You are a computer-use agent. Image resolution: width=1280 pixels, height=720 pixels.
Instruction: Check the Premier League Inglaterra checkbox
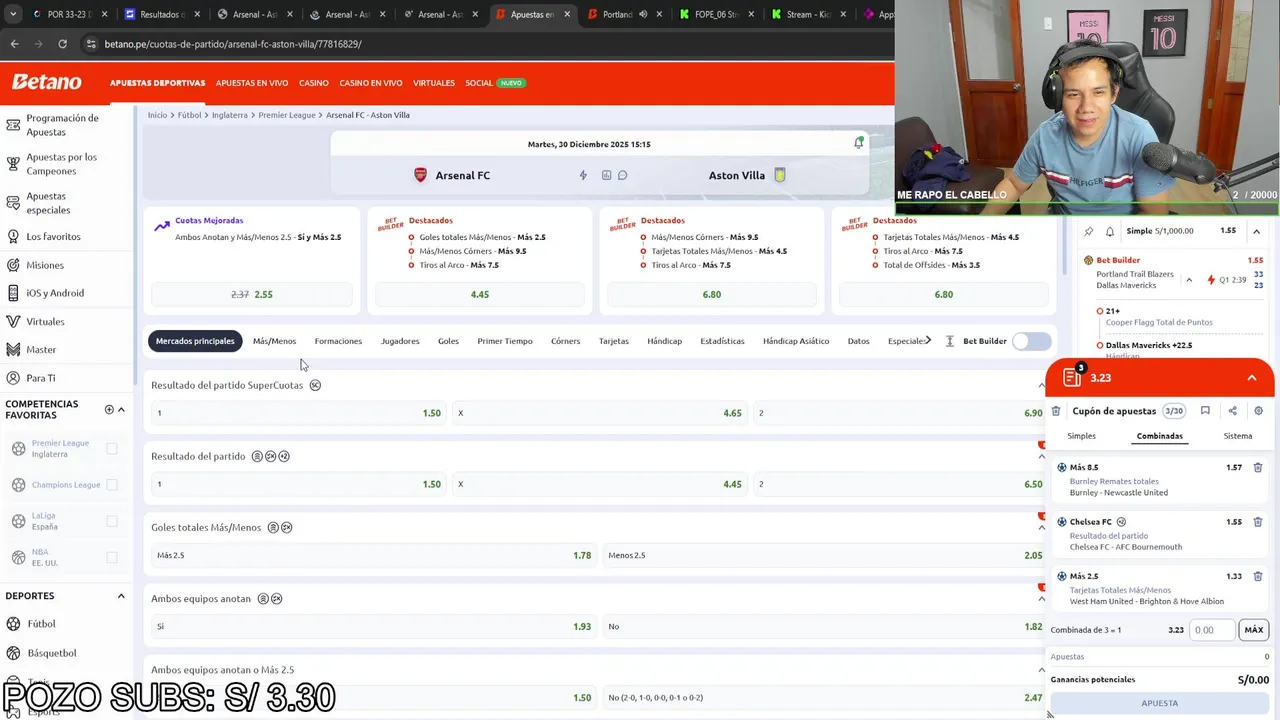pos(112,449)
